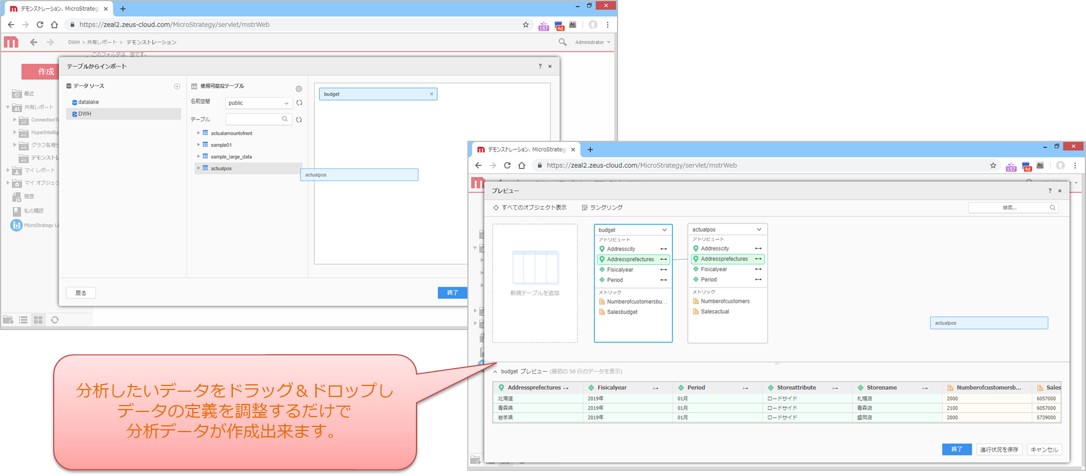Collapse budget プレビュー section chevron
Image resolution: width=1086 pixels, height=476 pixels.
pyautogui.click(x=495, y=371)
